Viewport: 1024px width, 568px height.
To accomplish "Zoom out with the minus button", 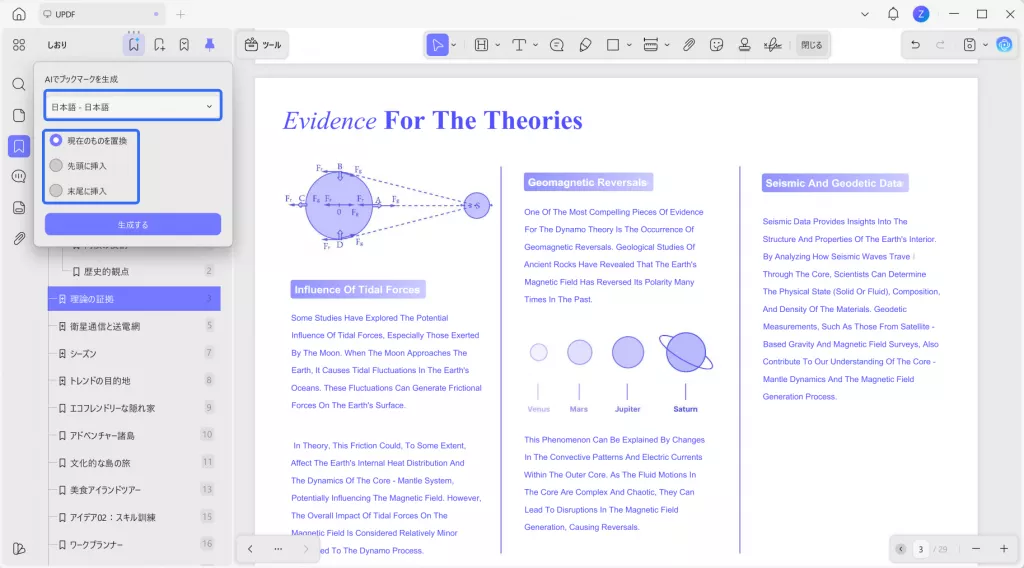I will click(976, 549).
